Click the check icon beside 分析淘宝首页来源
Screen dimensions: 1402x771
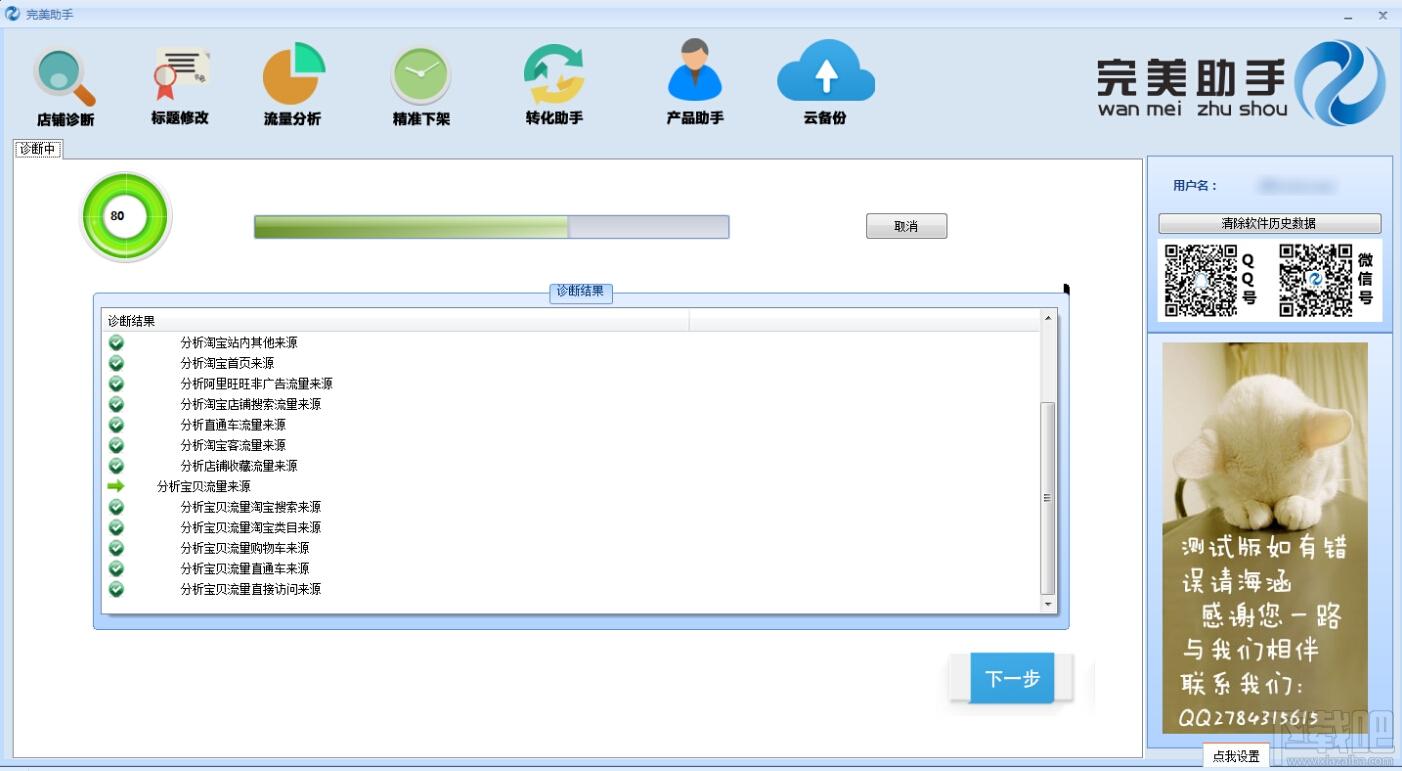(x=116, y=363)
